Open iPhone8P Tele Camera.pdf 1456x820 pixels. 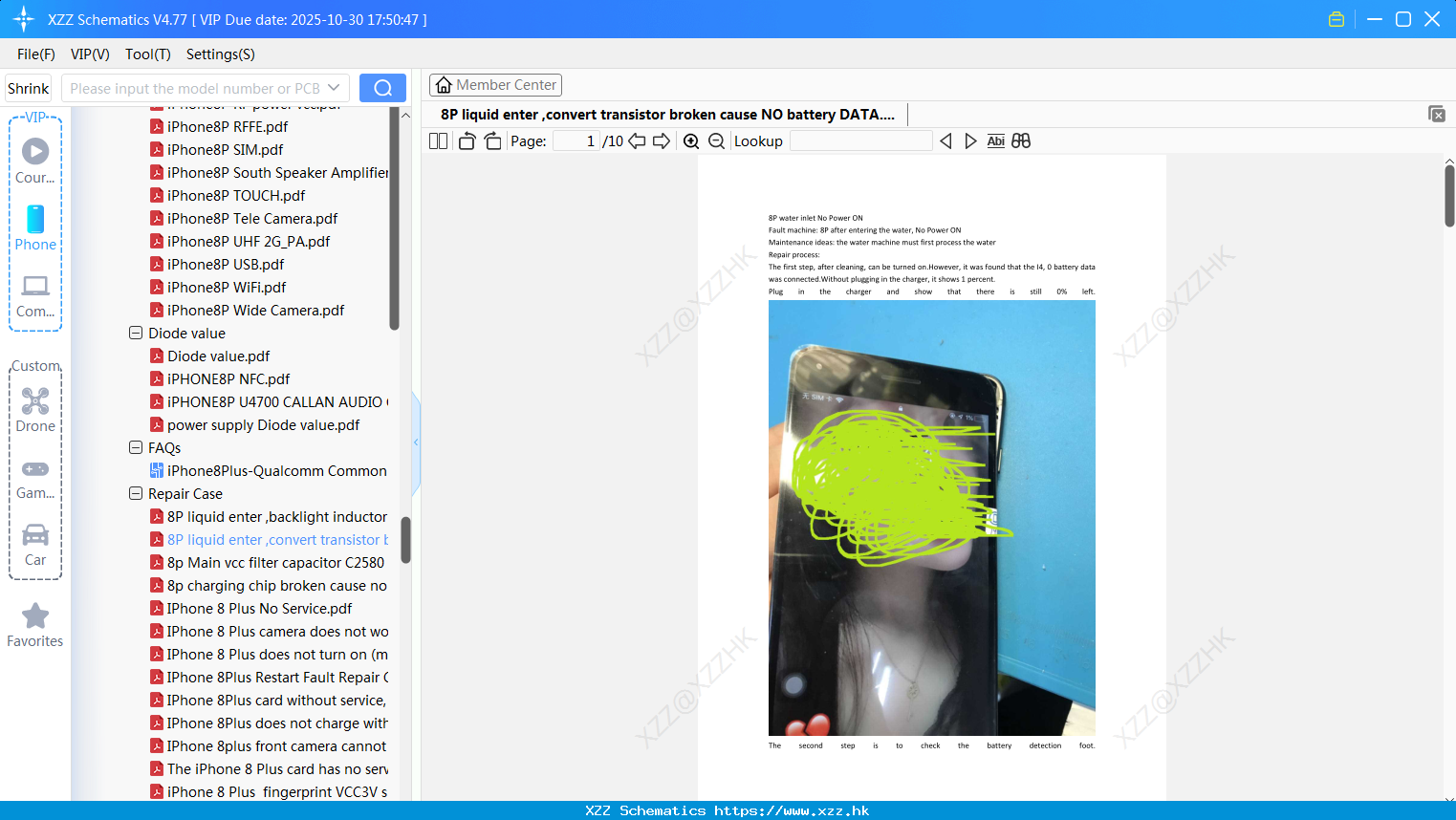[252, 218]
